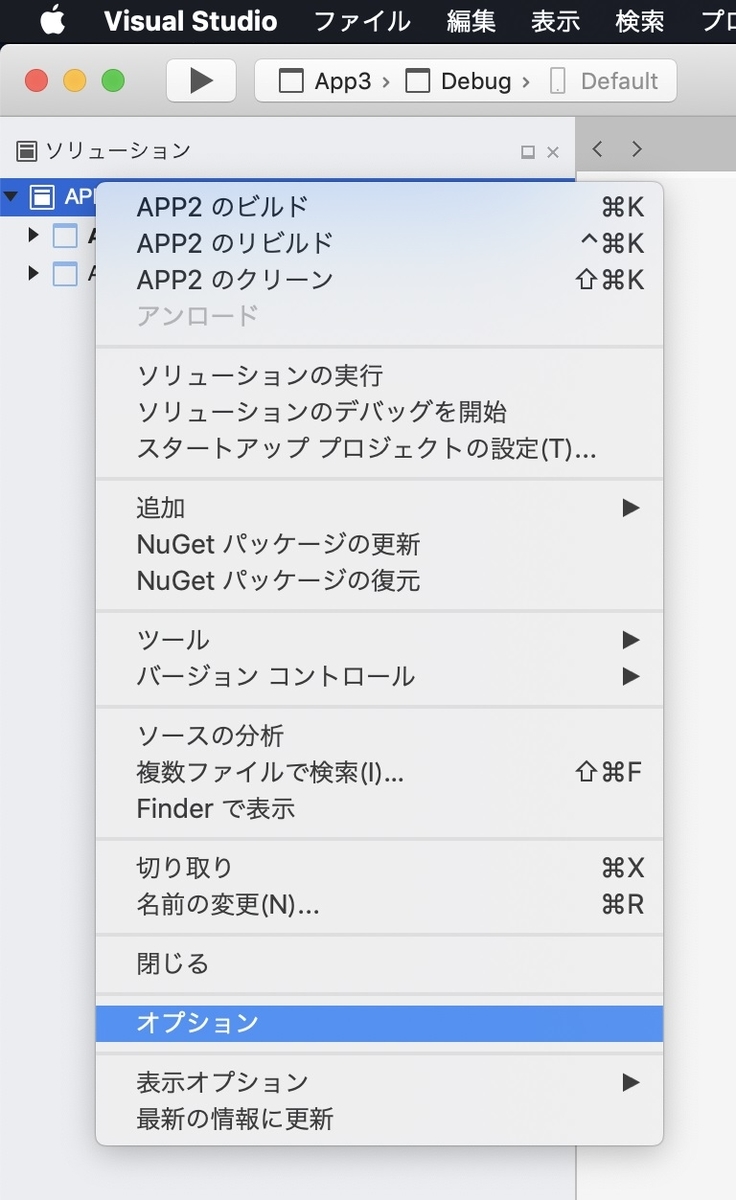This screenshot has width=736, height=1200.
Task: Open the ファイル menu
Action: pos(362,21)
